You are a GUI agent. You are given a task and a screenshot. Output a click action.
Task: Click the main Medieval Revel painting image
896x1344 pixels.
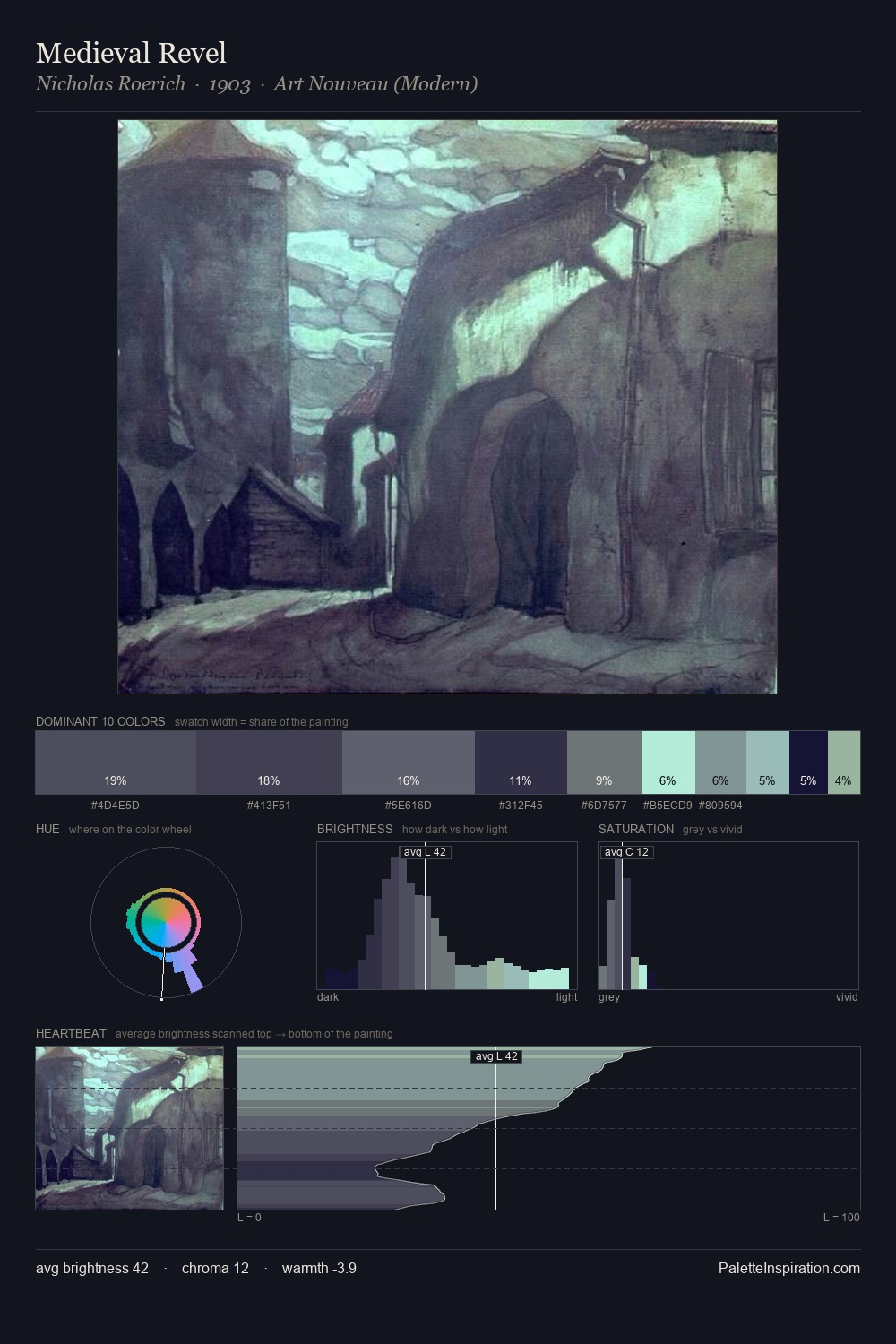tap(447, 407)
